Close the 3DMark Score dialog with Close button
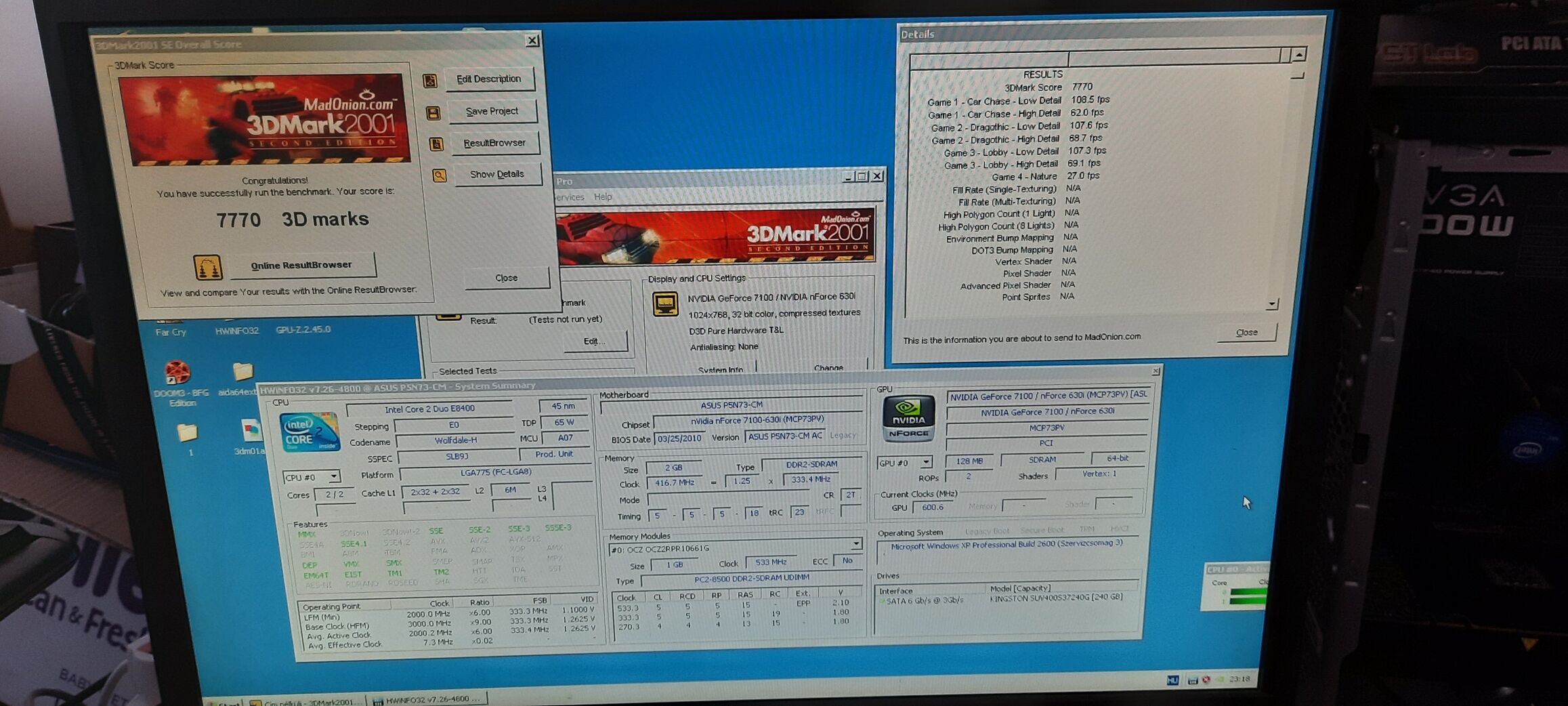This screenshot has height=706, width=1568. tap(506, 278)
